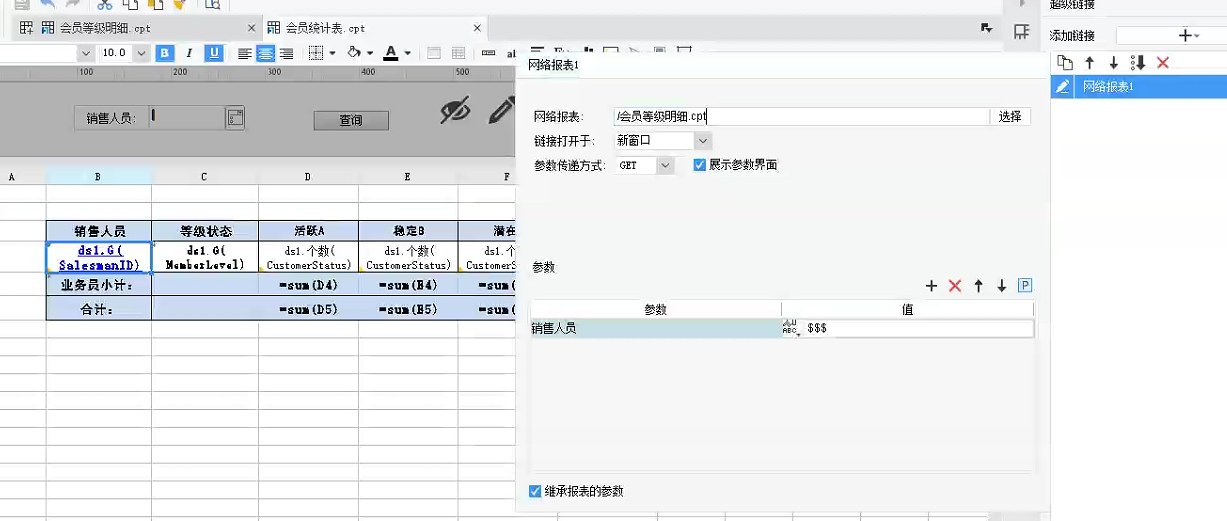
Task: Center-align the cell text
Action: pyautogui.click(x=265, y=53)
